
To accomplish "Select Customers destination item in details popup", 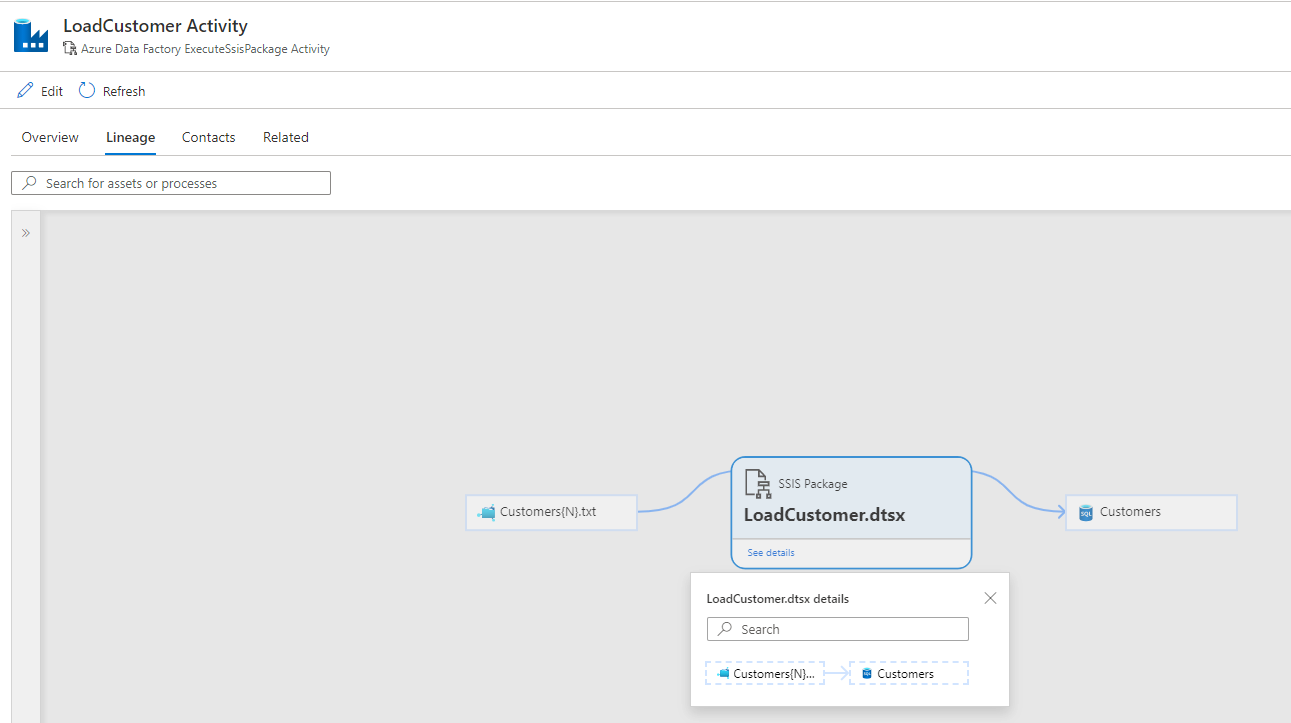I will pos(908,674).
